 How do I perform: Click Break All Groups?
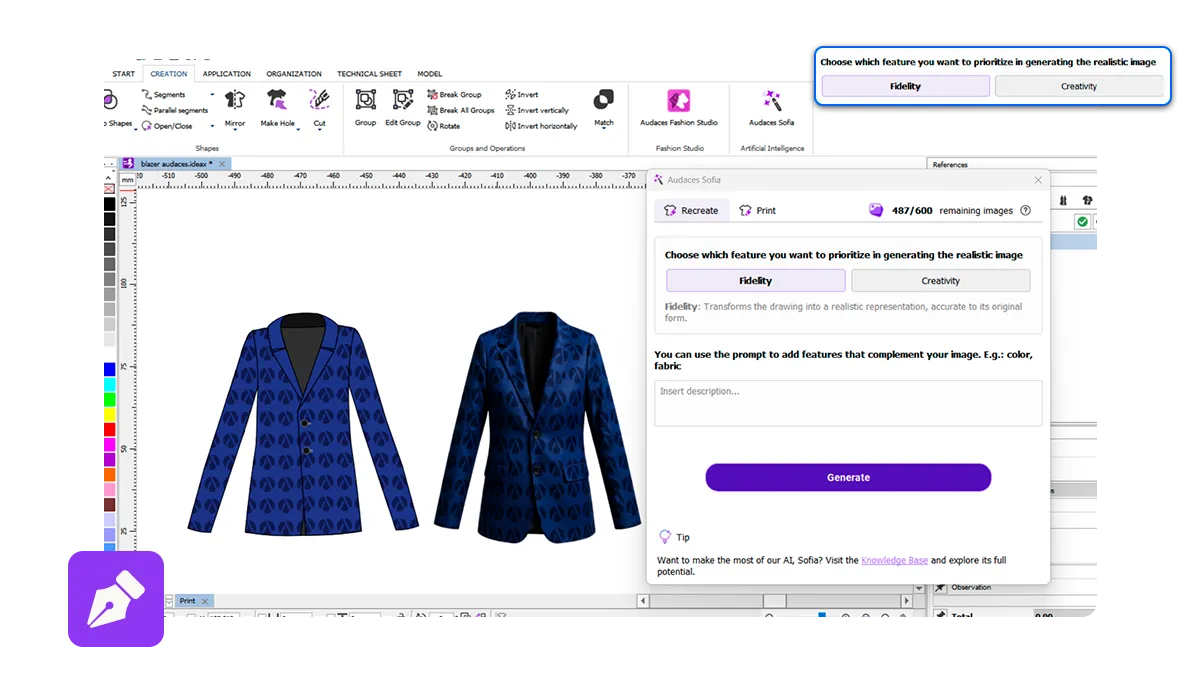461,110
